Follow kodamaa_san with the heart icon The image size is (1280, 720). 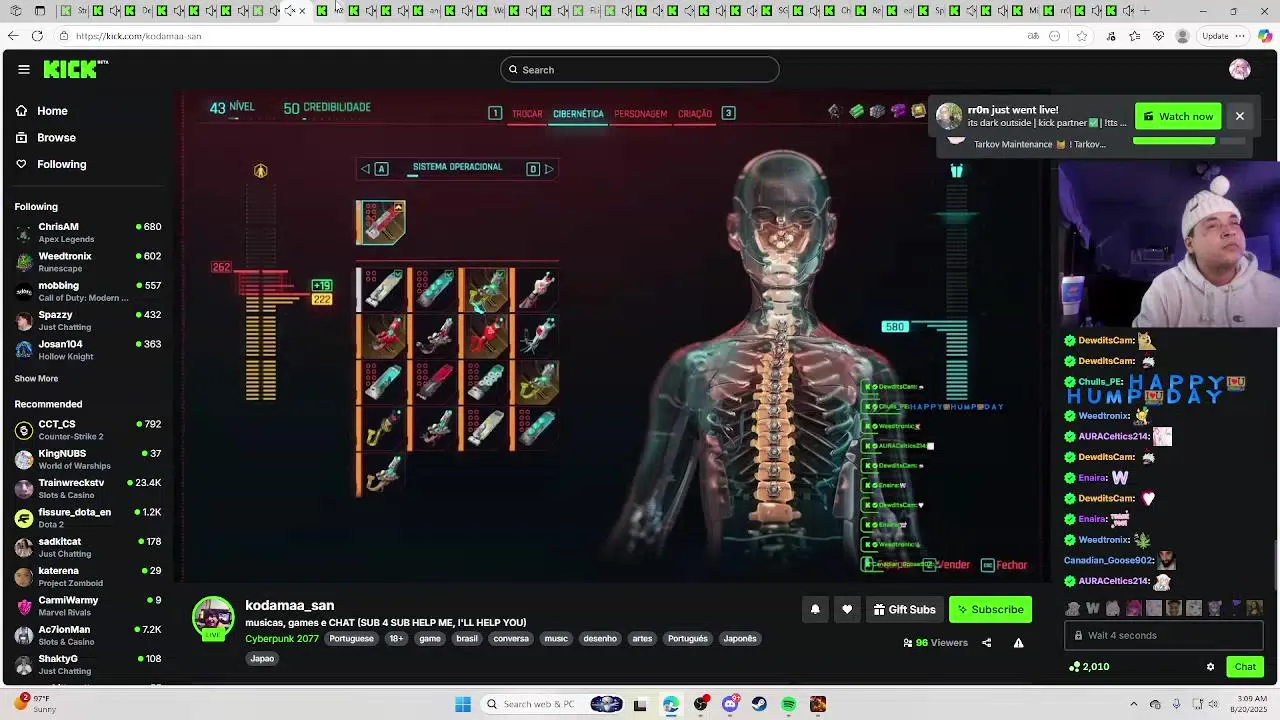[847, 609]
